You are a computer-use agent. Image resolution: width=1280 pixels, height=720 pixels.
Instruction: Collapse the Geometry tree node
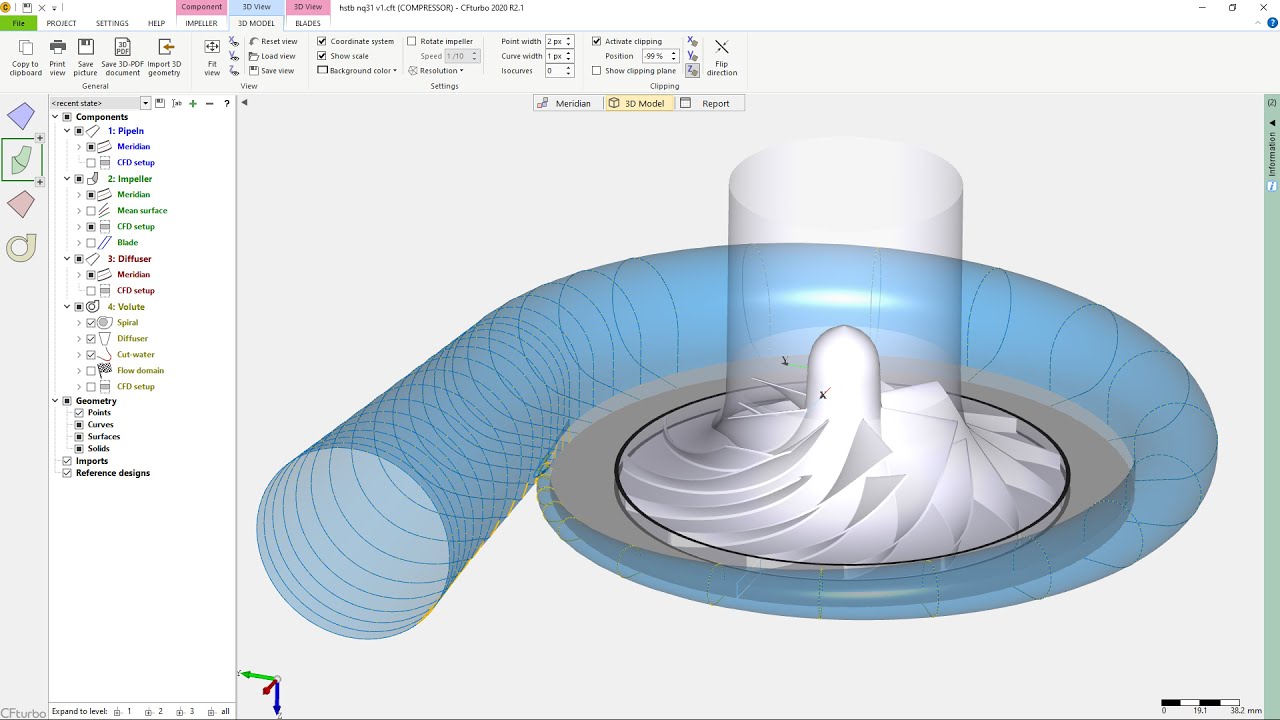(55, 401)
